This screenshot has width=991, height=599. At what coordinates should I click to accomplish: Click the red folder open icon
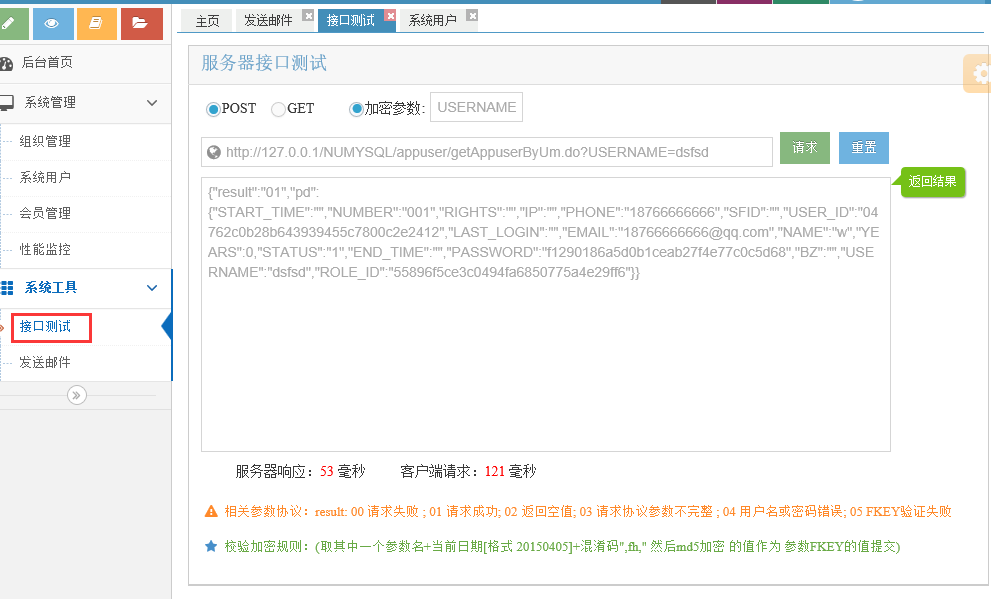click(142, 24)
